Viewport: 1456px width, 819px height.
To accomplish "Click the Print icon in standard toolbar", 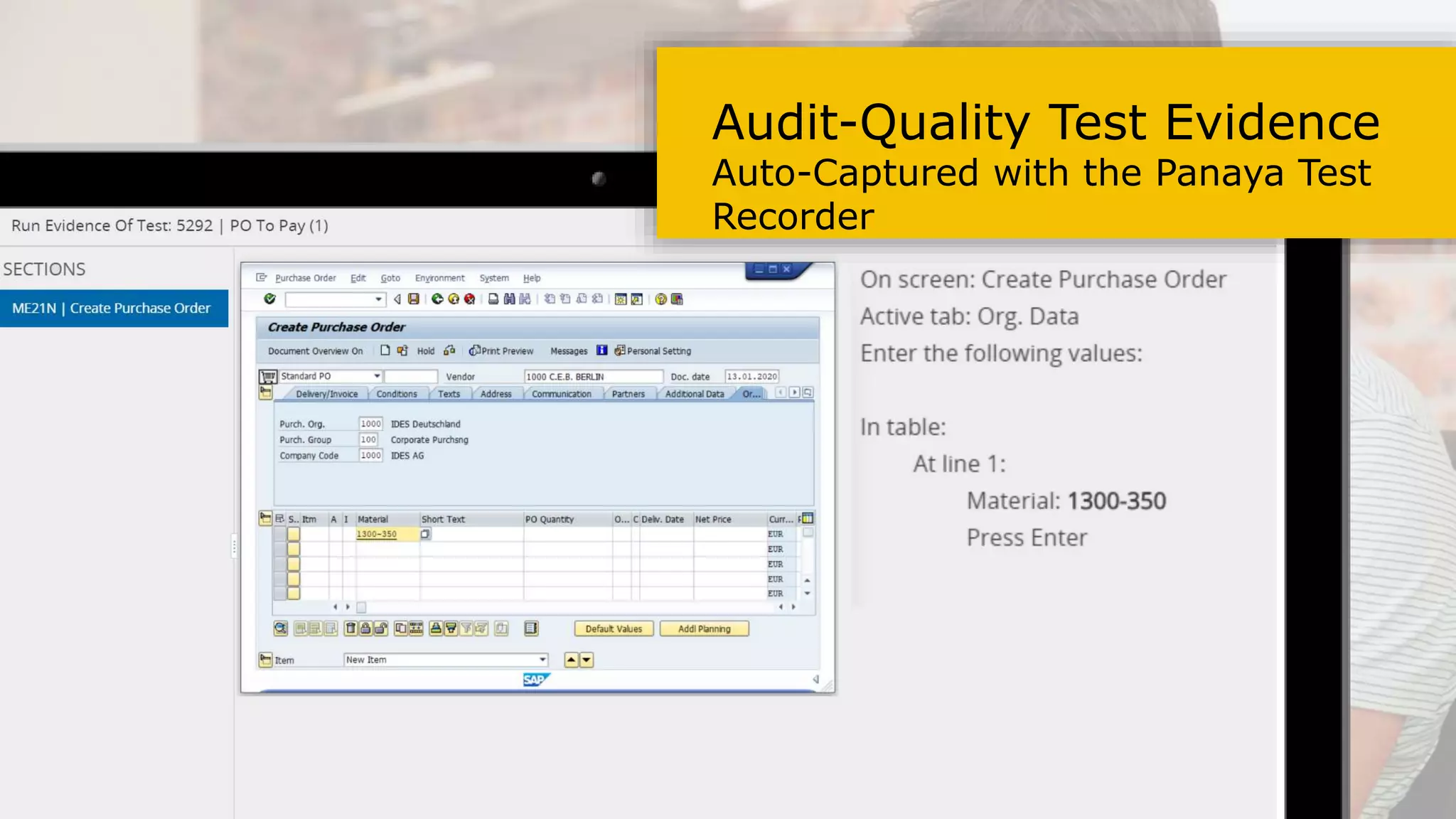I will (x=493, y=299).
